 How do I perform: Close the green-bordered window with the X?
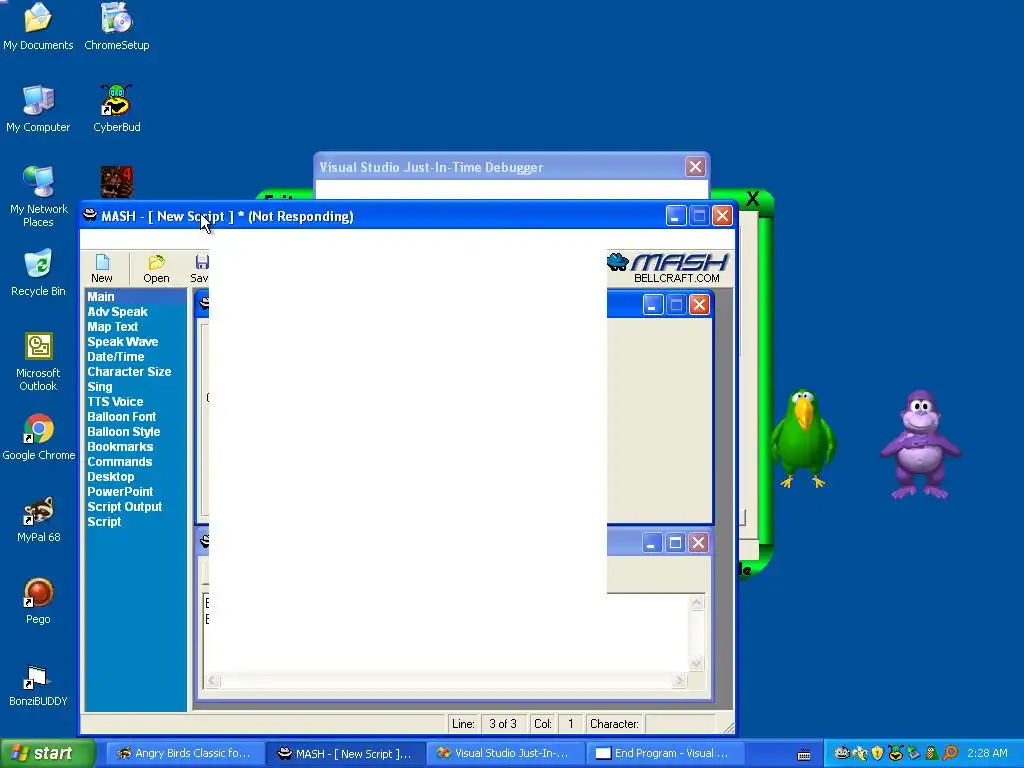point(752,199)
